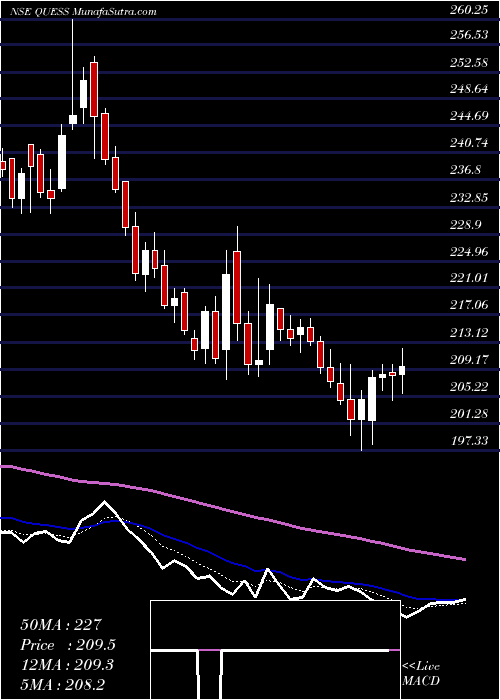
Task: Click the <<Live MACD label
Action: point(420,674)
